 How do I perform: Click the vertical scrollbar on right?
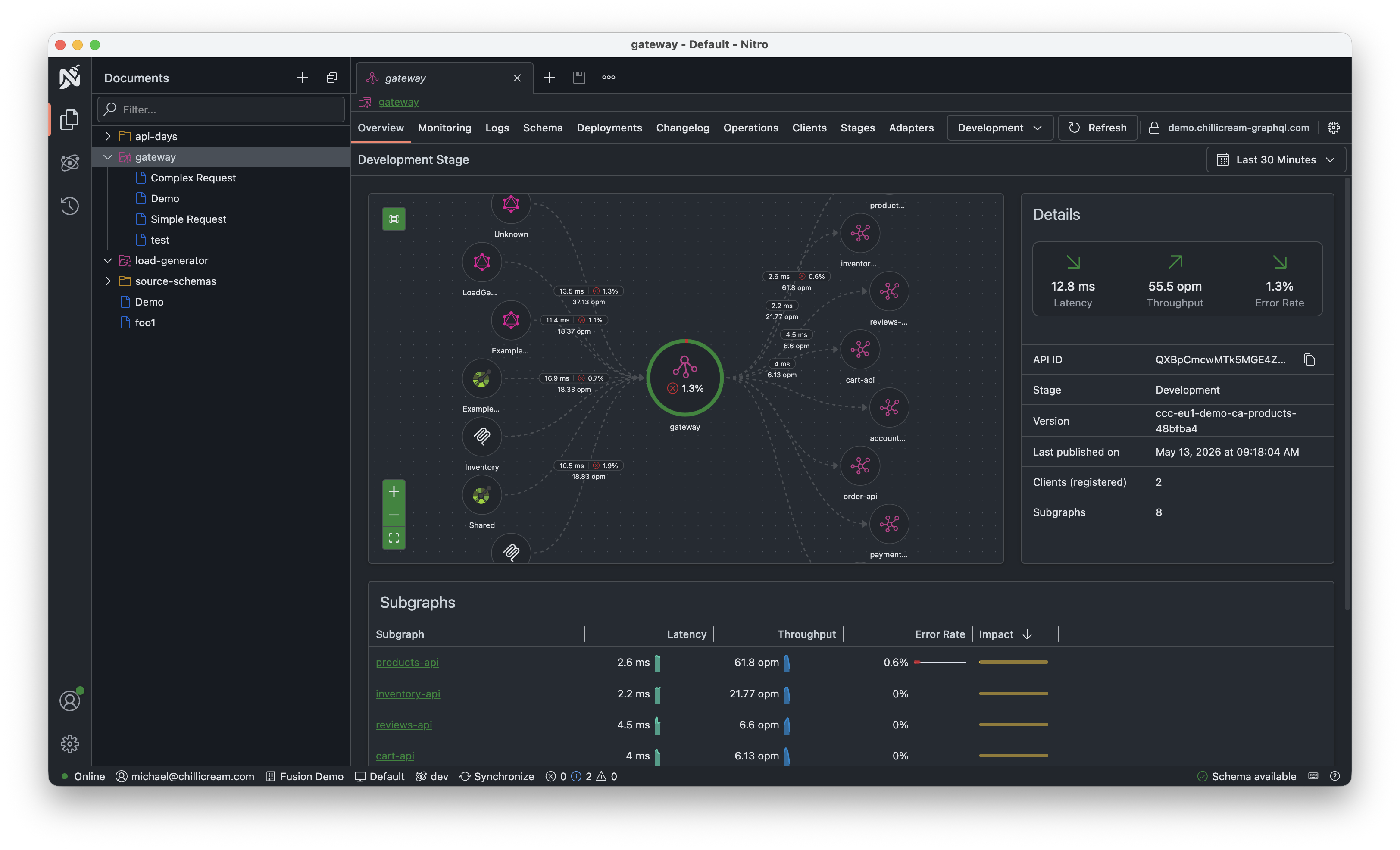pyautogui.click(x=1347, y=394)
